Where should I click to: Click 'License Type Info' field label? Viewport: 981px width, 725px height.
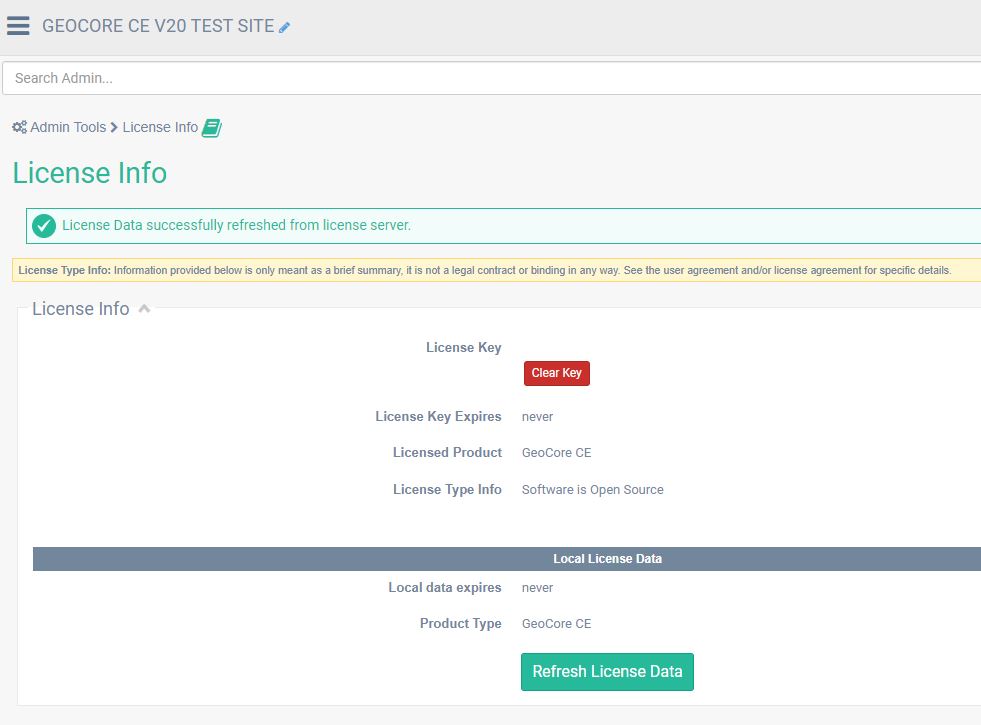click(x=447, y=489)
